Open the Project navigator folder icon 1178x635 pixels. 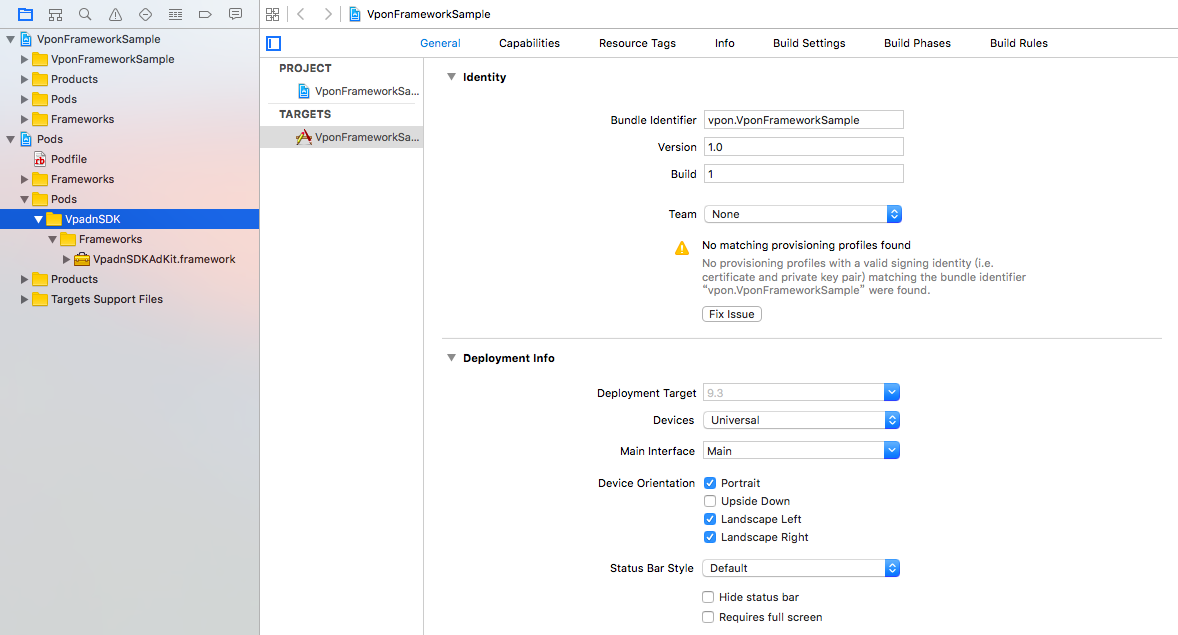tap(26, 14)
